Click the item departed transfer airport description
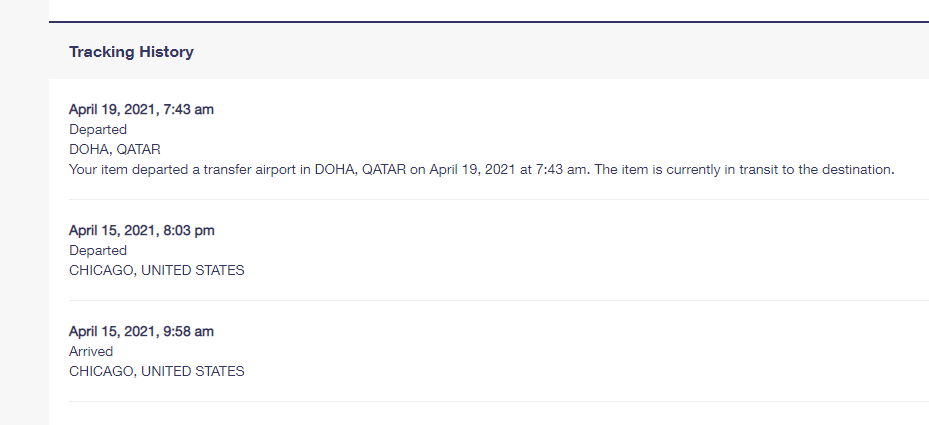Screen dimensions: 929x425 [481, 170]
